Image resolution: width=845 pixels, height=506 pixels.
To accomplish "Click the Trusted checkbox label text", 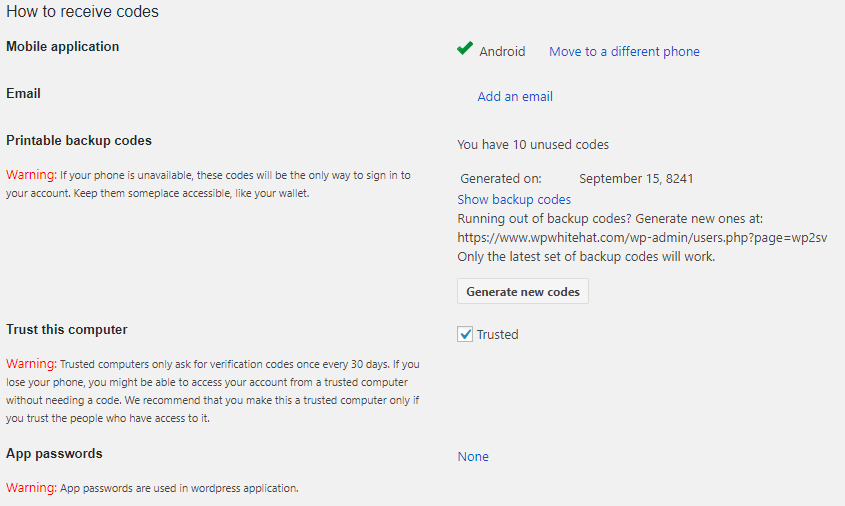I will [x=497, y=335].
